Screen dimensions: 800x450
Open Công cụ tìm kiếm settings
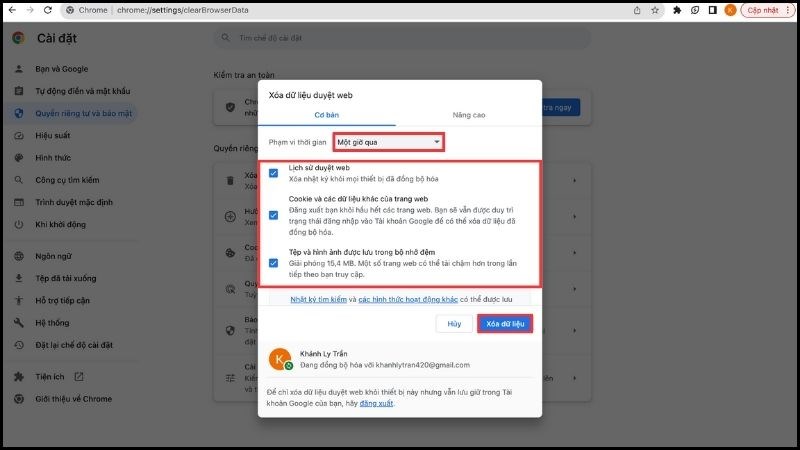click(x=67, y=180)
